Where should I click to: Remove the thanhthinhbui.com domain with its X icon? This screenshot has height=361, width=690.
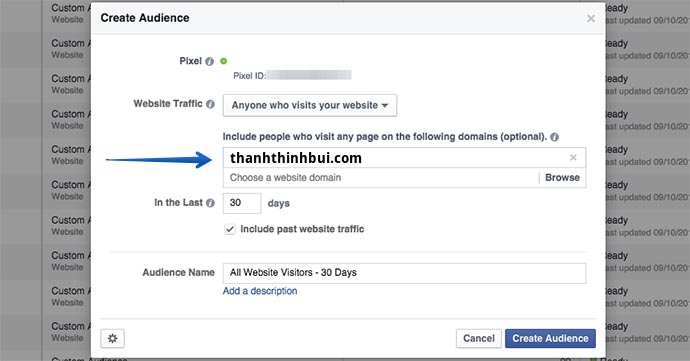(x=573, y=158)
